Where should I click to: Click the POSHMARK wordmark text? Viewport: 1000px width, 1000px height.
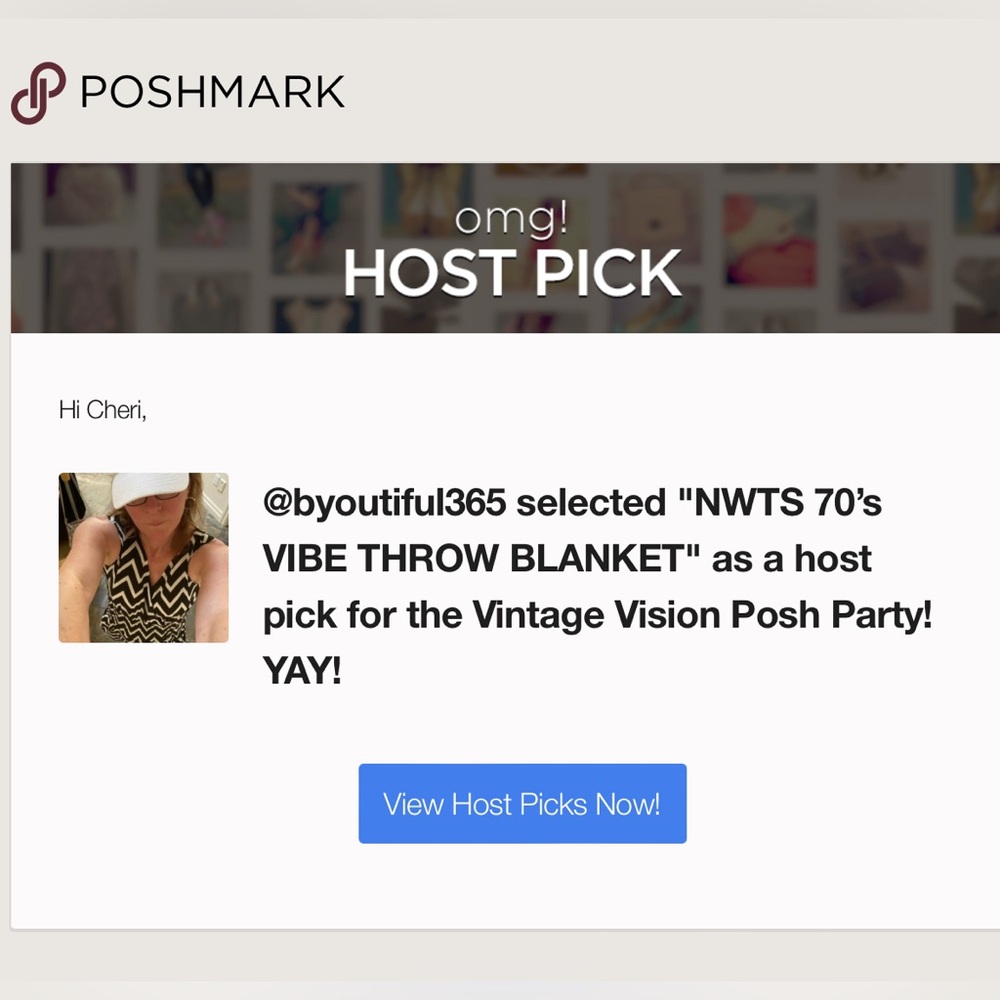212,92
